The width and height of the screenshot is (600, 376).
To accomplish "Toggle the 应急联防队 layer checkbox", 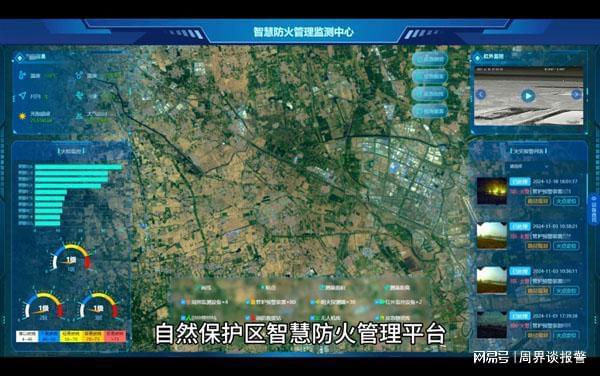I will point(377,318).
